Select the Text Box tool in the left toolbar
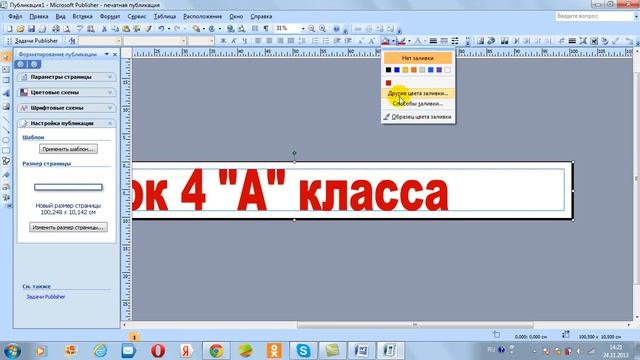 (x=6, y=69)
